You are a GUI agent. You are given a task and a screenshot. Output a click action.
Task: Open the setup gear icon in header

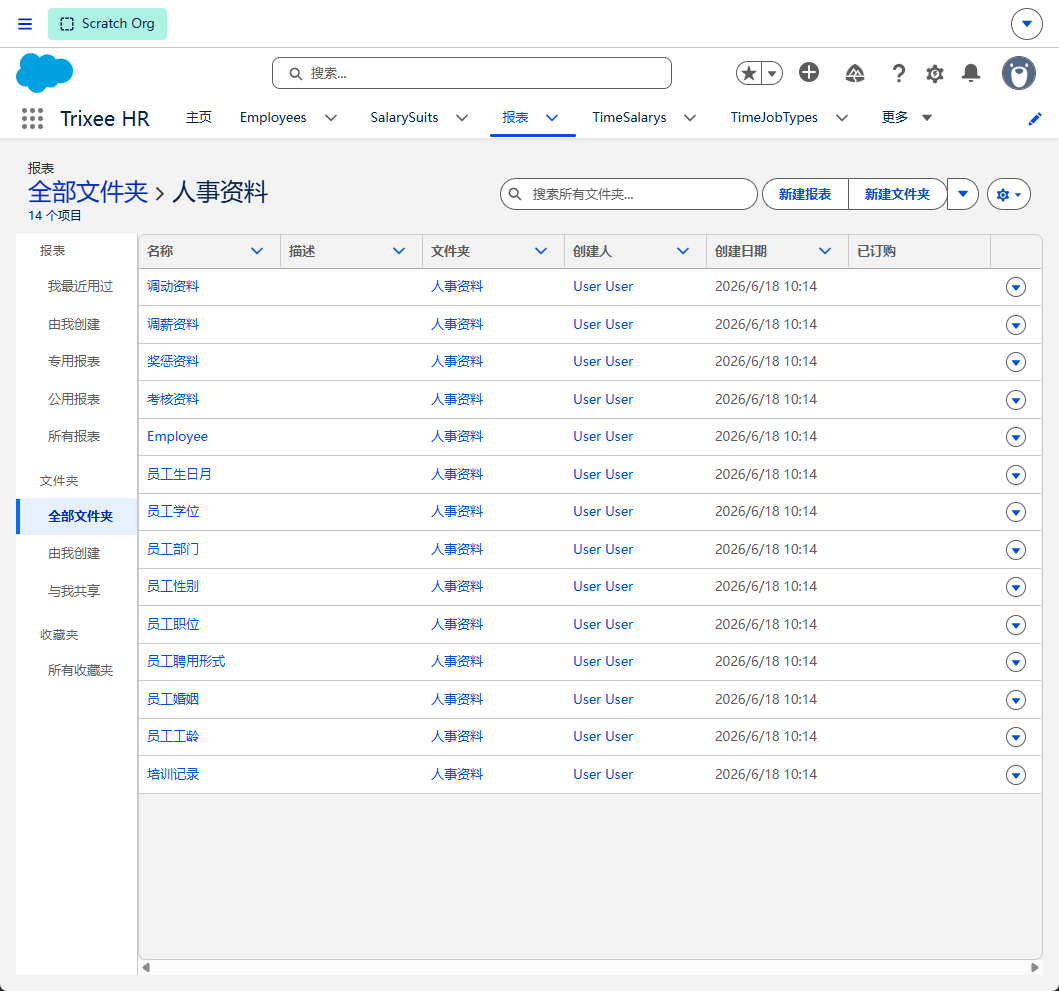point(935,73)
